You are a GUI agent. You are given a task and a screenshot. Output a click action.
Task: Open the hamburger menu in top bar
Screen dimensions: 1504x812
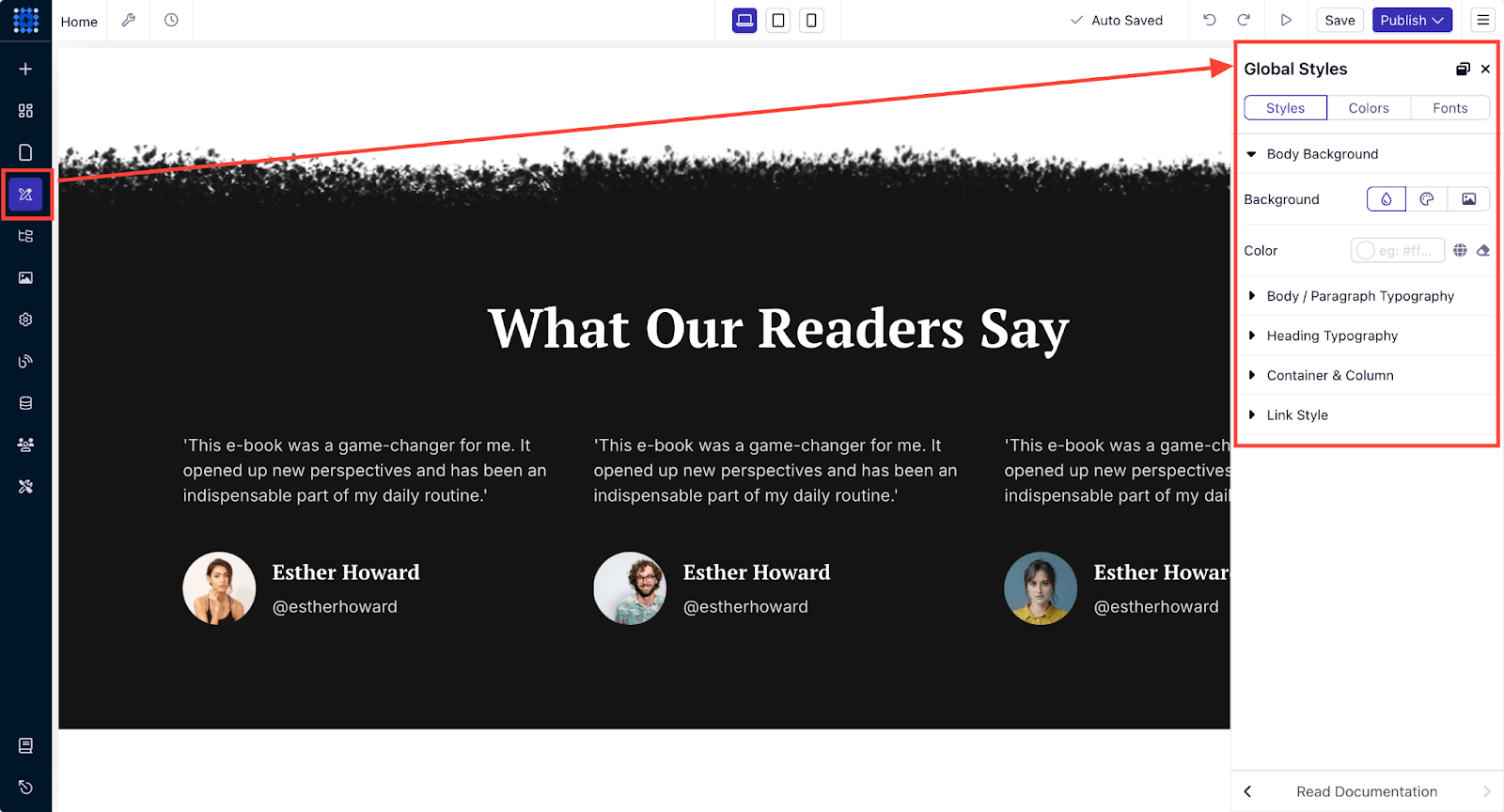pyautogui.click(x=1483, y=20)
